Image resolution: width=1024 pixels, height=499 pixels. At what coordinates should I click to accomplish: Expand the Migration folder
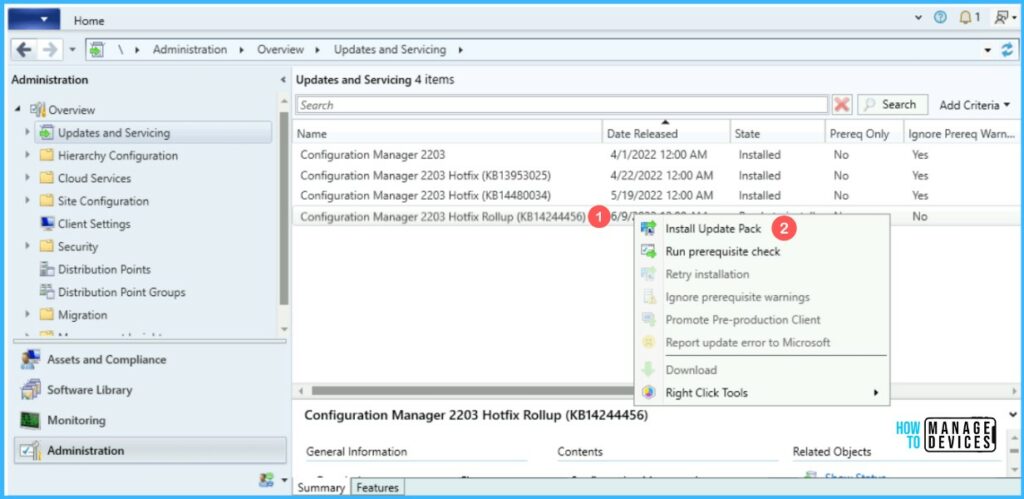click(x=27, y=315)
